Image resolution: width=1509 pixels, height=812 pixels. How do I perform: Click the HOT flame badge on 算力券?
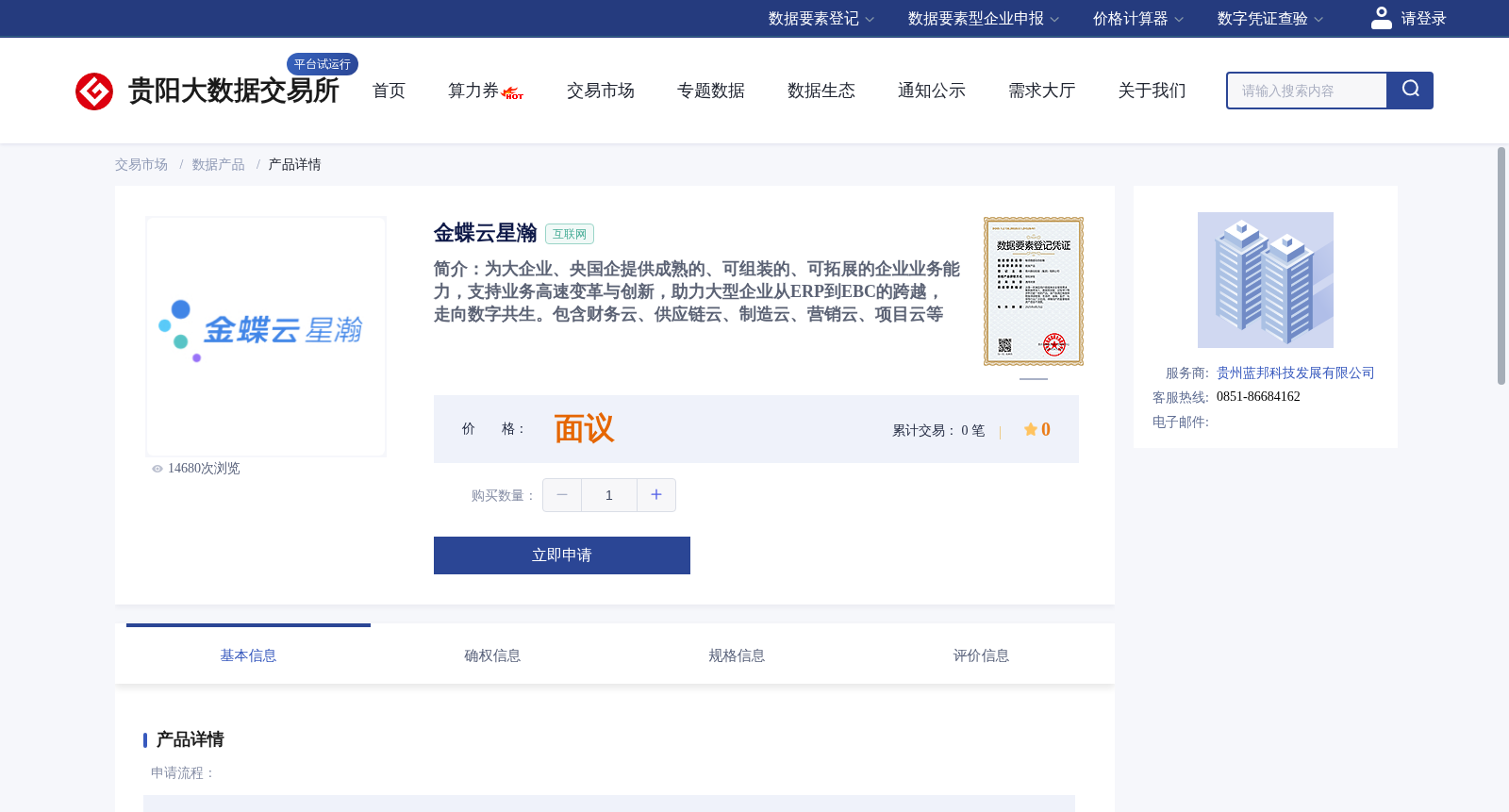tap(513, 93)
